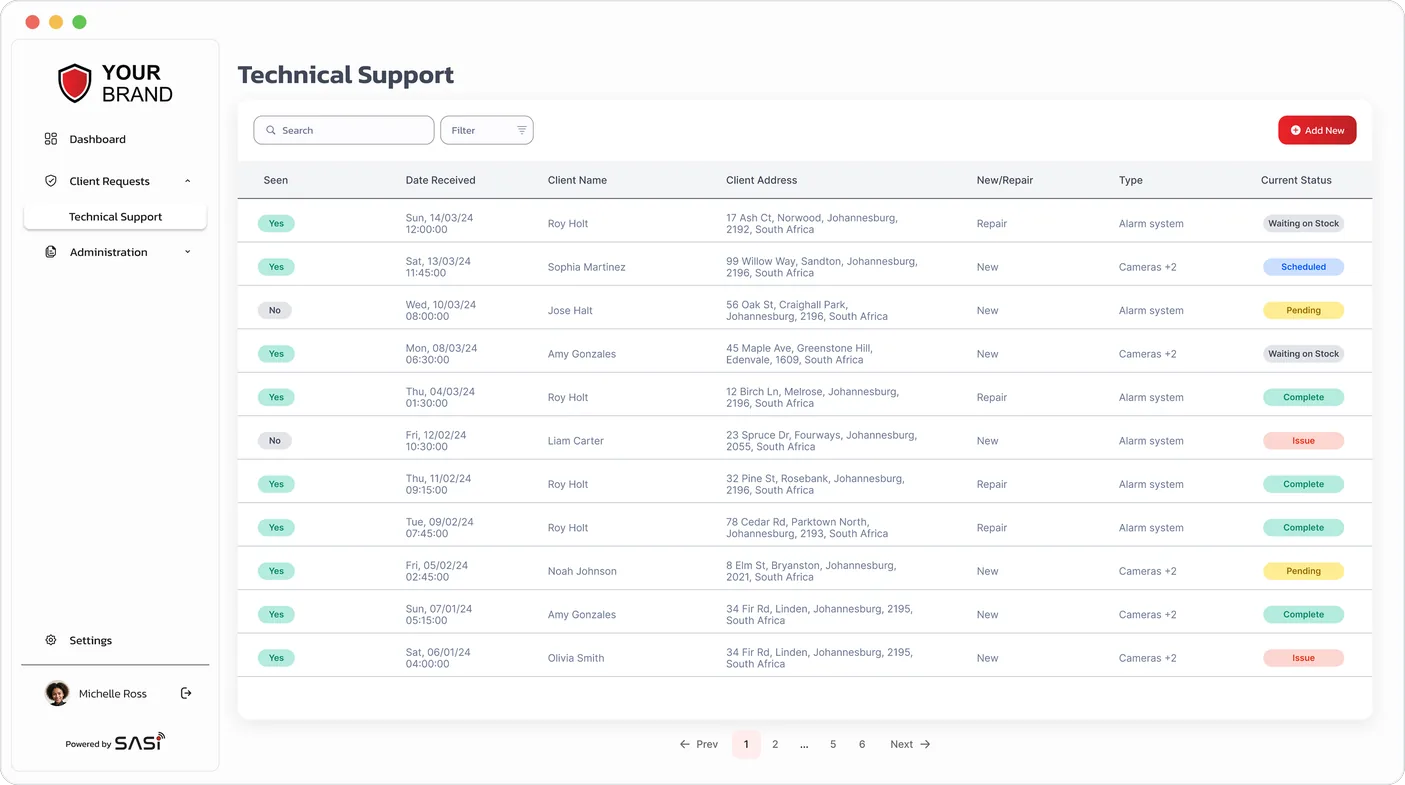Click the Type column header

[1131, 180]
